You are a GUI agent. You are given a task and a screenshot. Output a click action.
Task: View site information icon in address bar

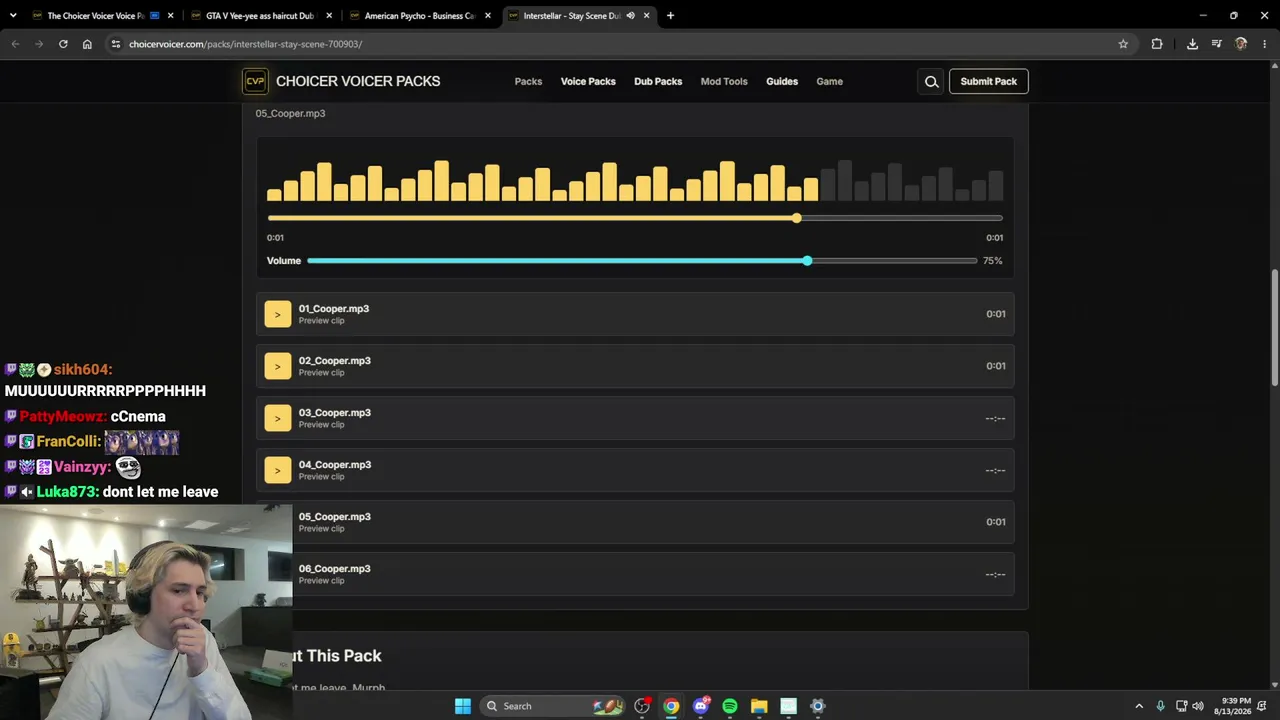[116, 44]
